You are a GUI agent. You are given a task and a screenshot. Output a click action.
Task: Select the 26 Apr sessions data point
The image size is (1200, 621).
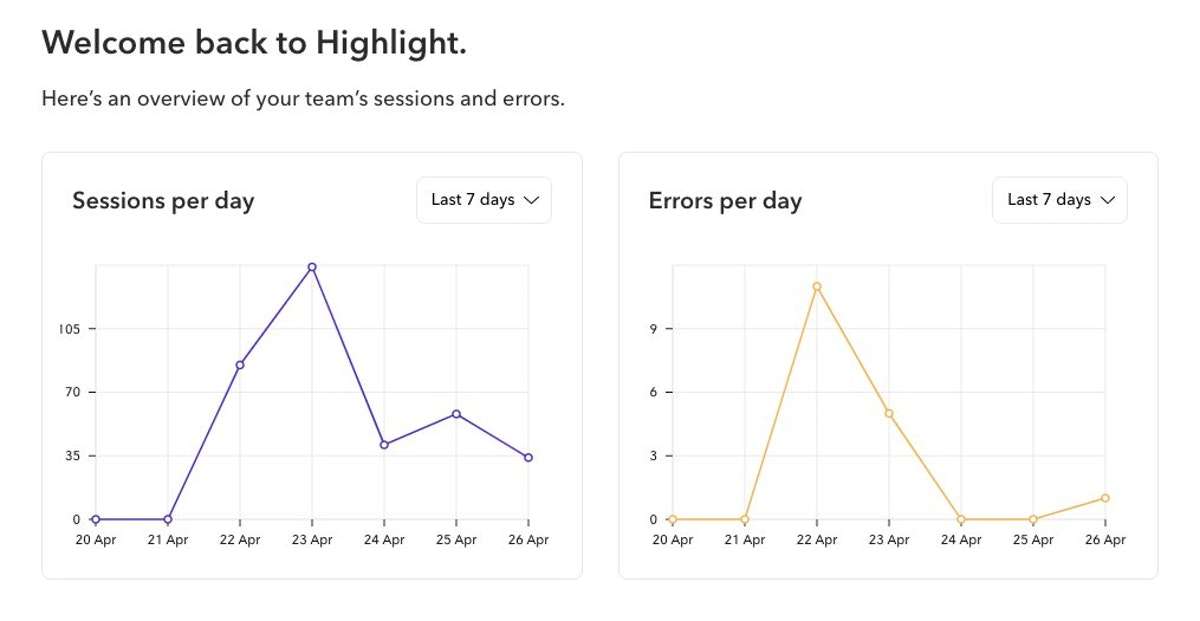528,458
